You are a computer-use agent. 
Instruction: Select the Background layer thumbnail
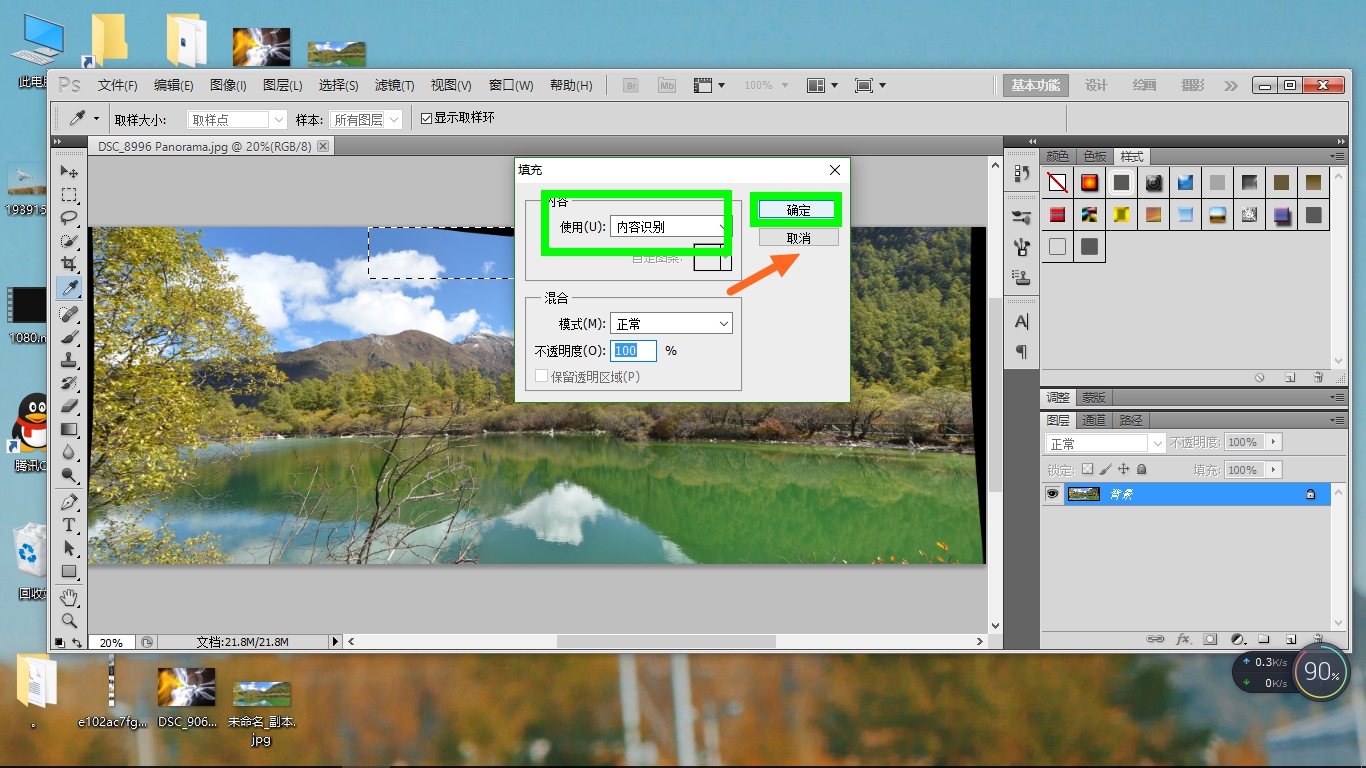pyautogui.click(x=1084, y=494)
